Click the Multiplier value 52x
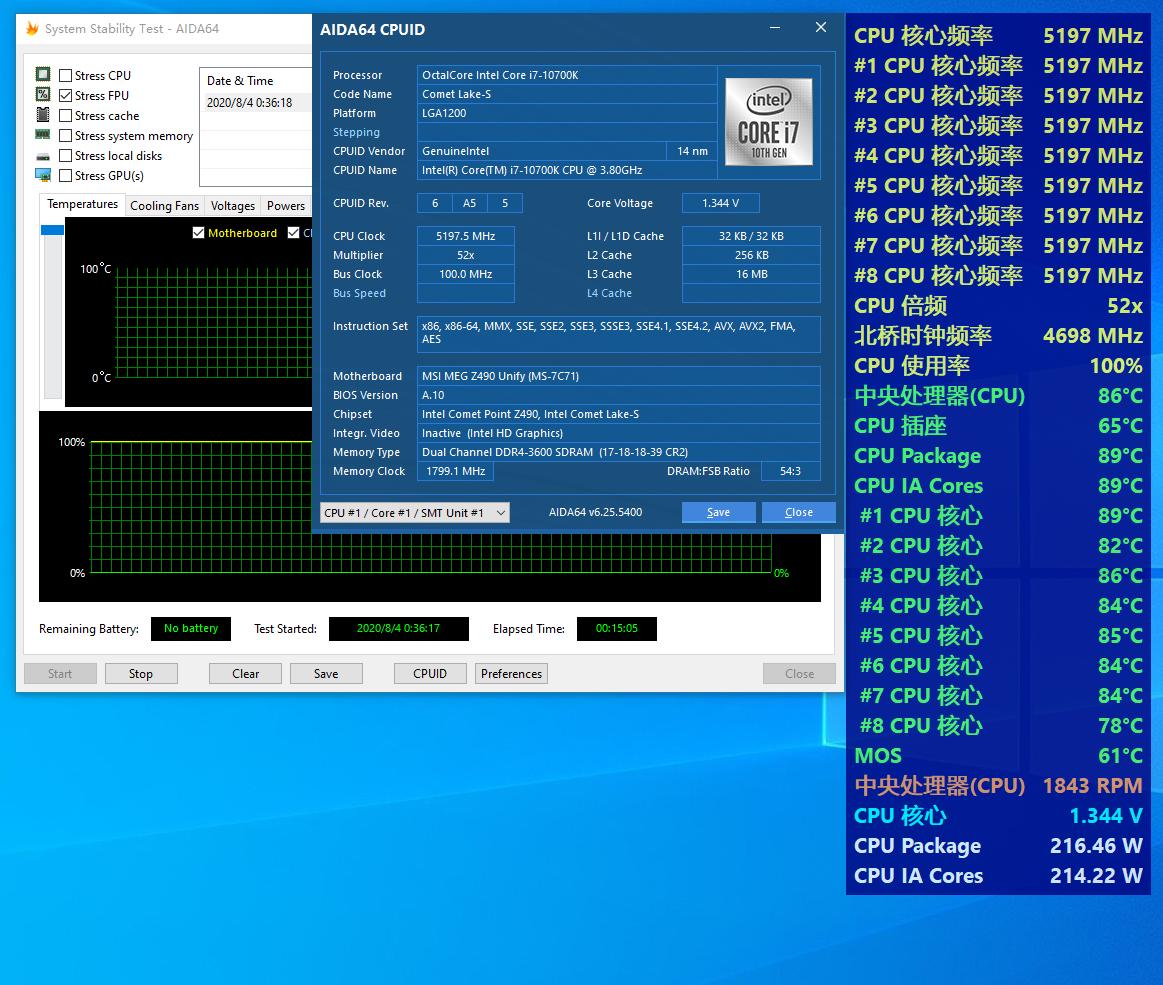The width and height of the screenshot is (1163, 985). pyautogui.click(x=466, y=255)
